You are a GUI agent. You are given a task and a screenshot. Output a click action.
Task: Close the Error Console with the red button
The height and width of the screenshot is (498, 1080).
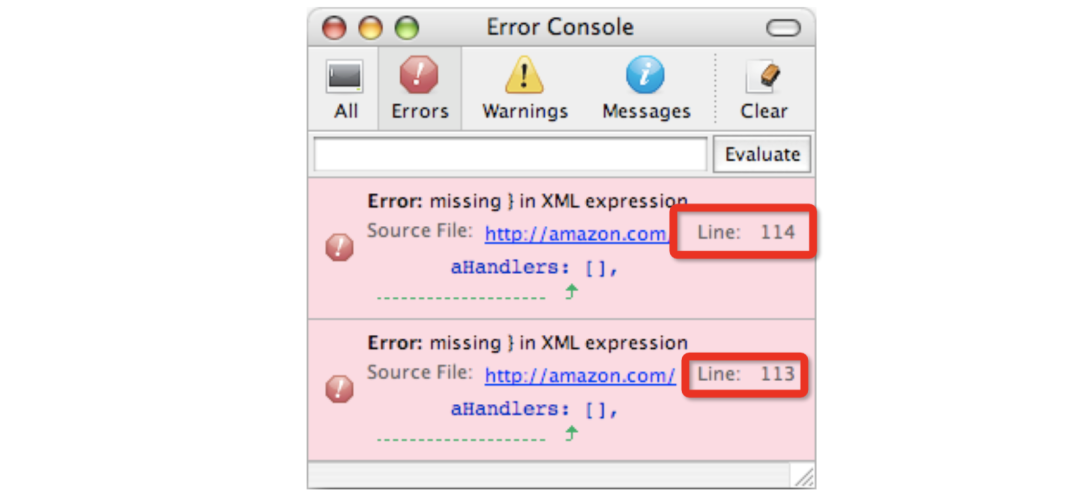point(335,28)
